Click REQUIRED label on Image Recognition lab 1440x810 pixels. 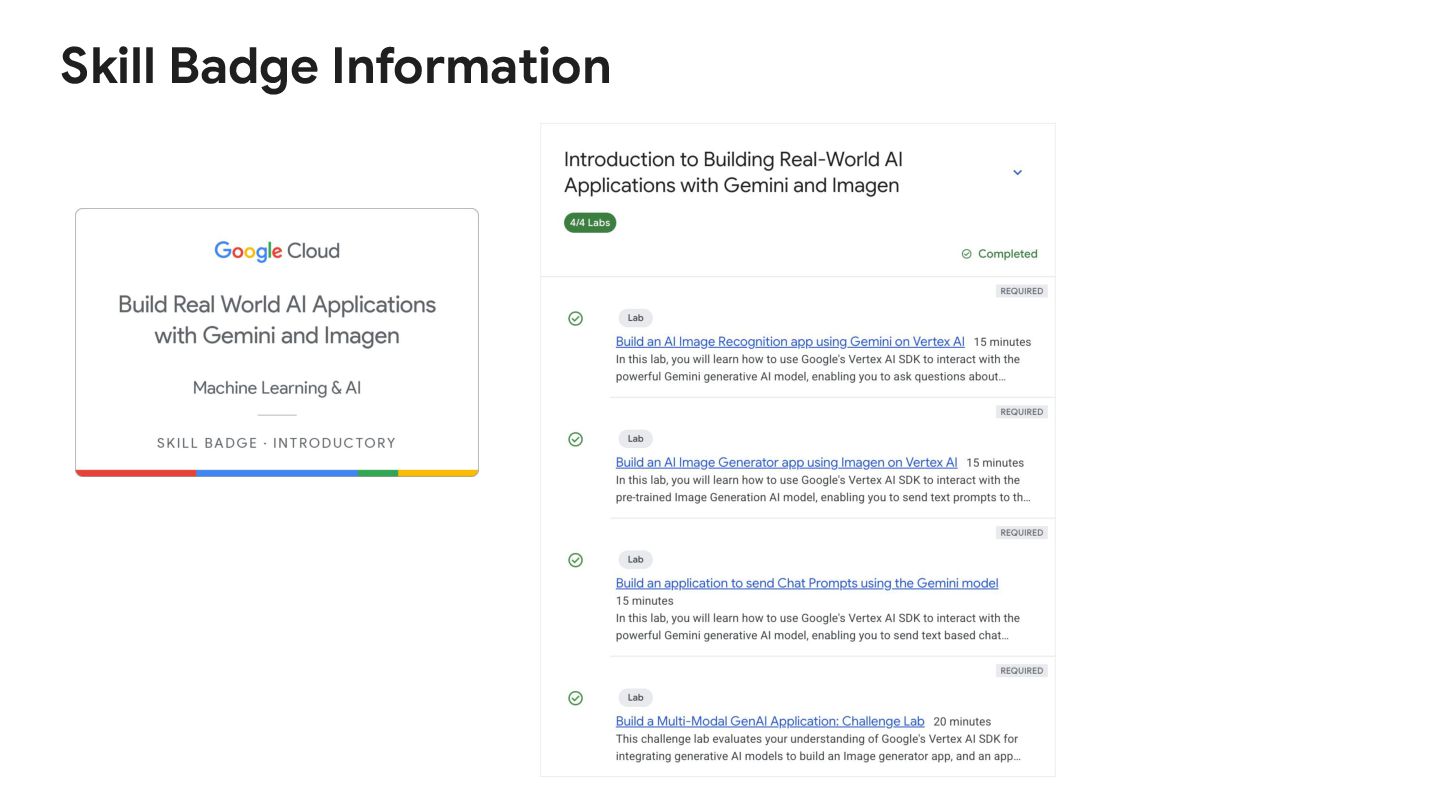1021,291
